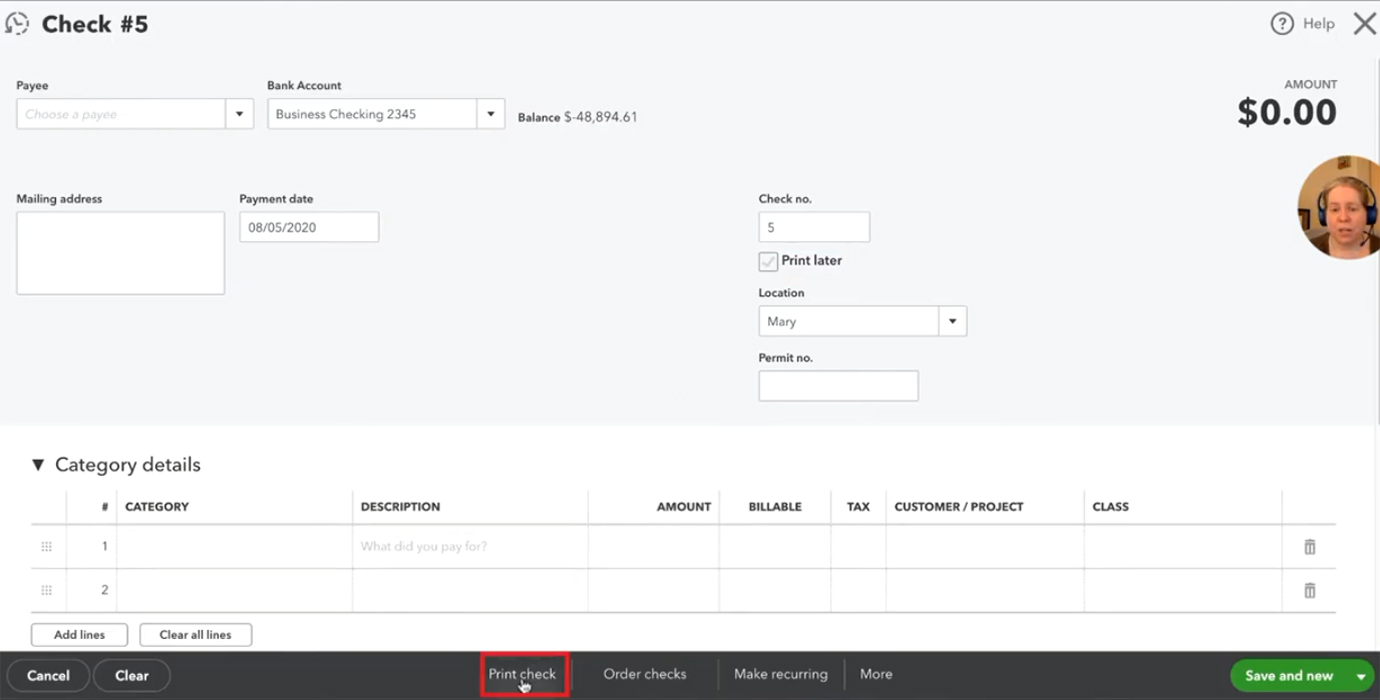The width and height of the screenshot is (1380, 700).
Task: Open the recent transactions clock icon
Action: click(17, 24)
